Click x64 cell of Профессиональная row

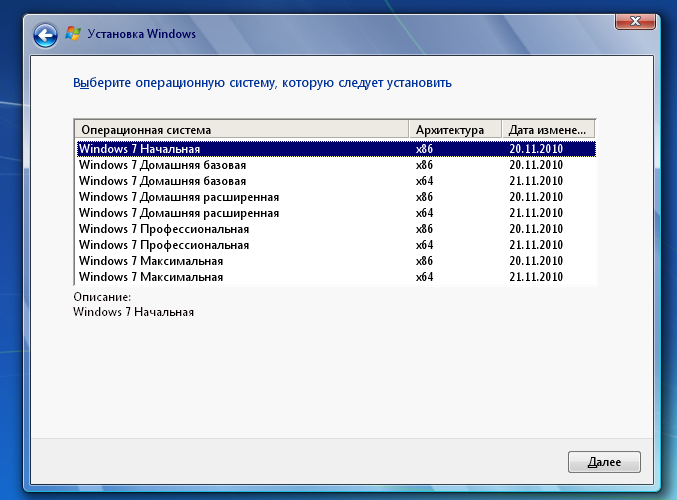point(424,244)
